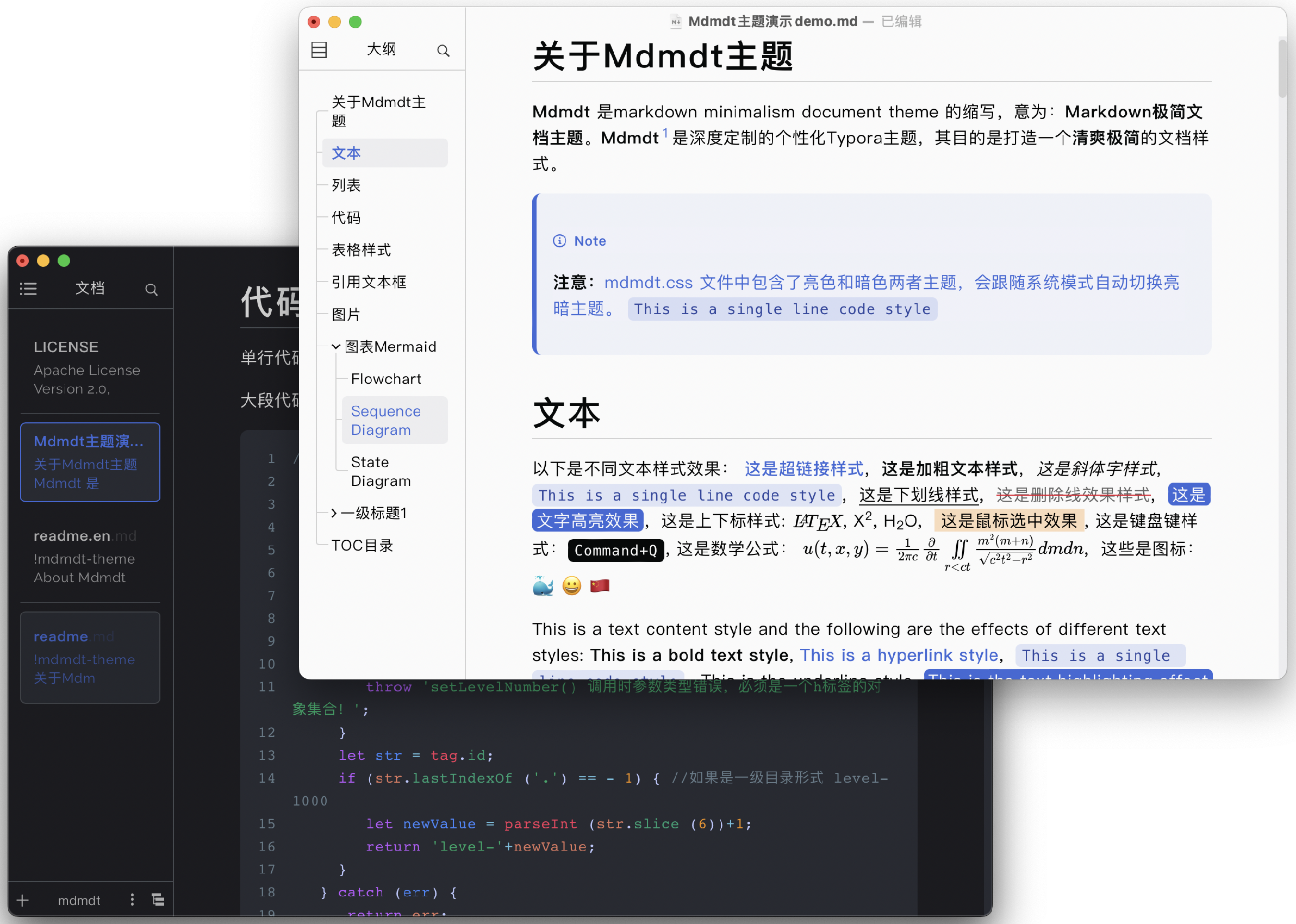The image size is (1296, 924).
Task: Click the 关于Mdmdt主题 main heading
Action: [x=663, y=57]
